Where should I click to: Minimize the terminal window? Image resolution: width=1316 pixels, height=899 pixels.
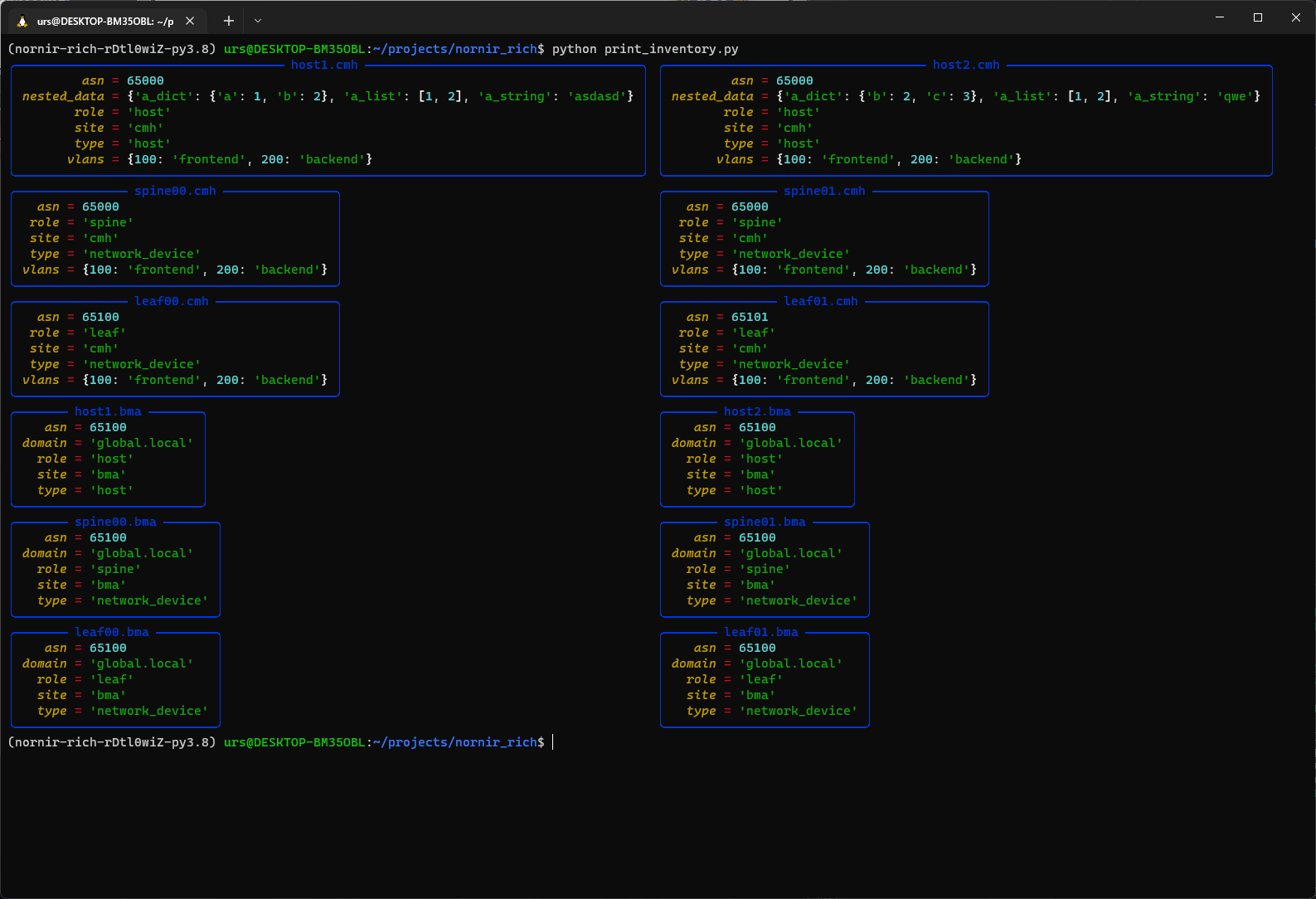pos(1220,17)
